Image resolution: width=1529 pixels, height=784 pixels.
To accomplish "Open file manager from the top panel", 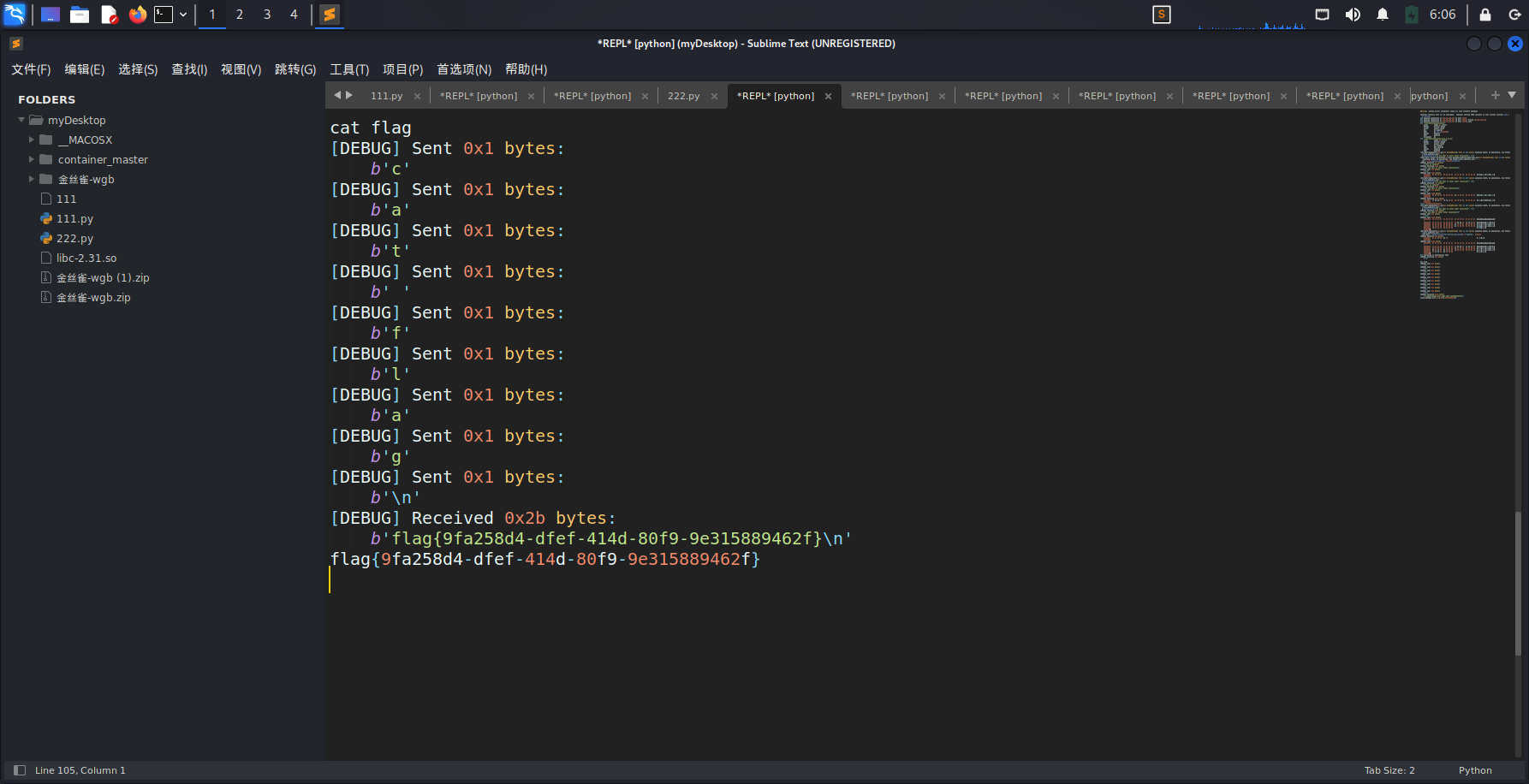I will pos(80,15).
